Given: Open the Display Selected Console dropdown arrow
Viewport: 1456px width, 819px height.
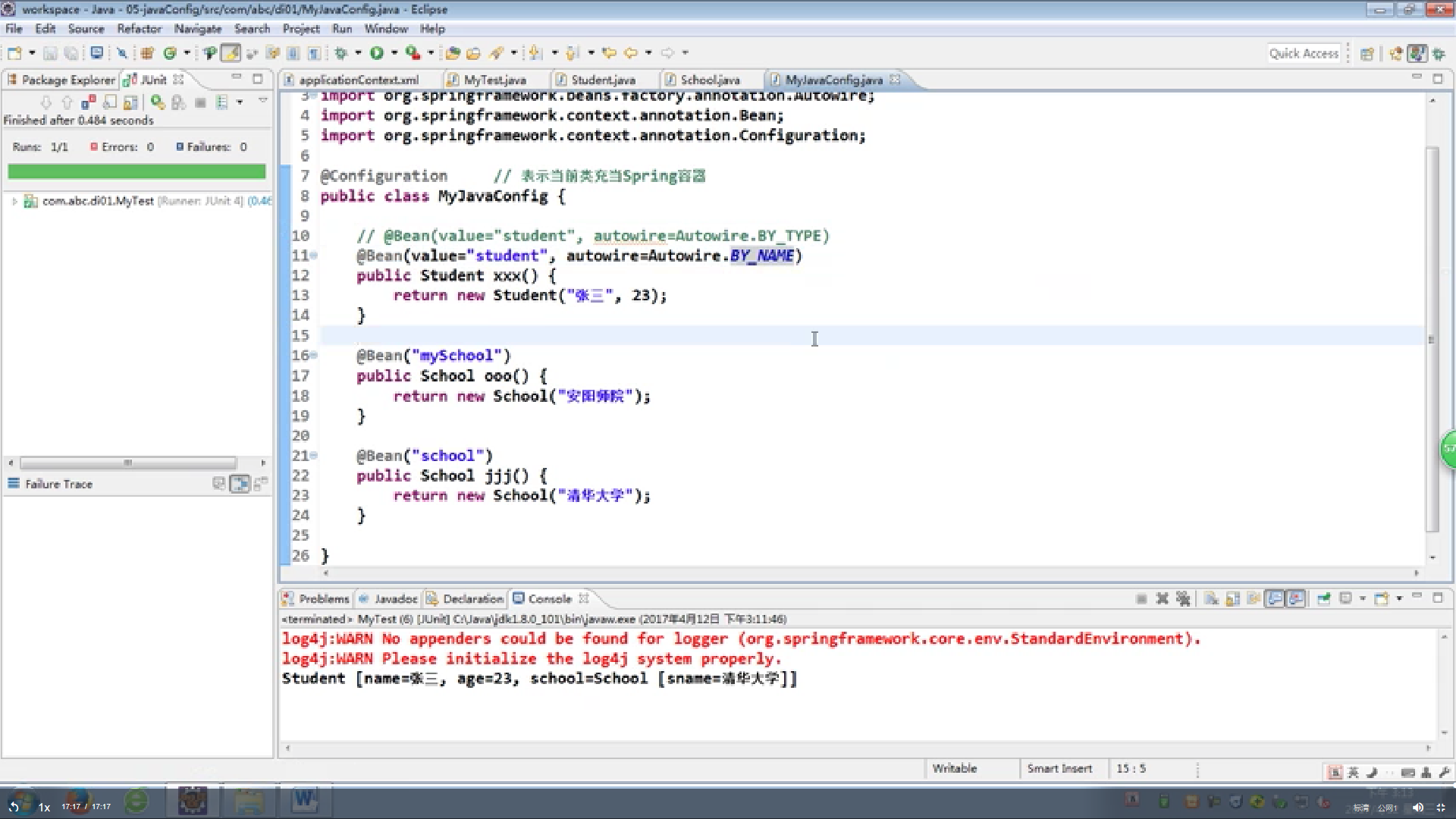Looking at the screenshot, I should click(x=1362, y=599).
